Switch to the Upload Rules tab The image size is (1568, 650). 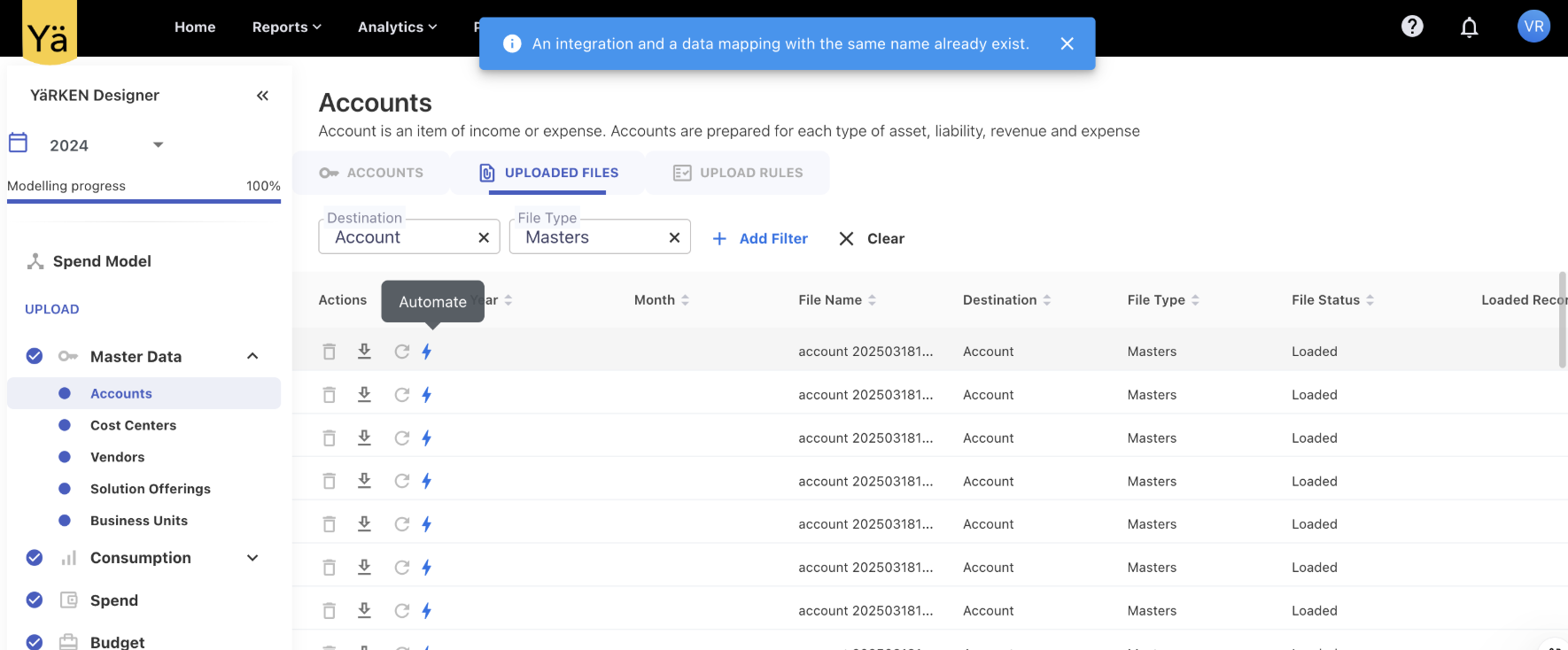tap(738, 173)
